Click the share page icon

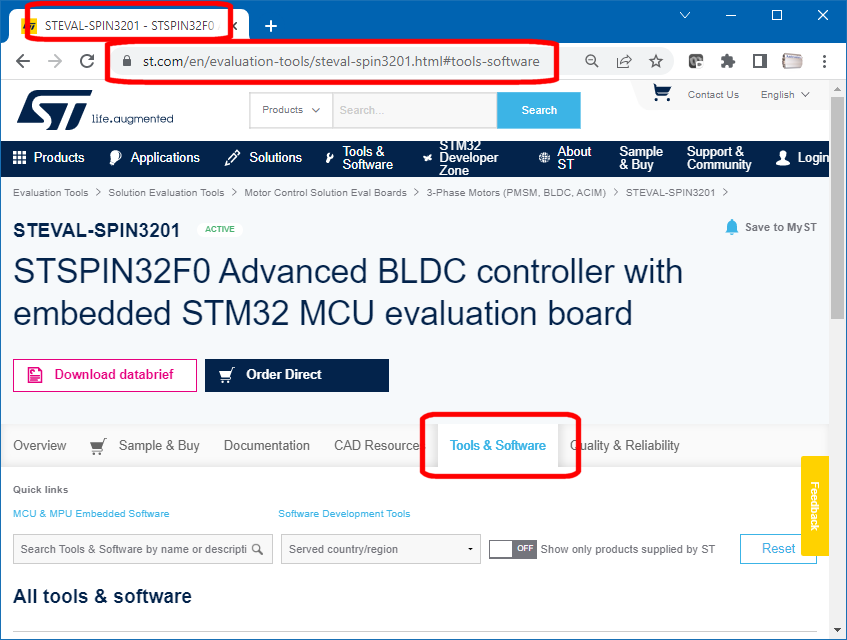[x=624, y=61]
